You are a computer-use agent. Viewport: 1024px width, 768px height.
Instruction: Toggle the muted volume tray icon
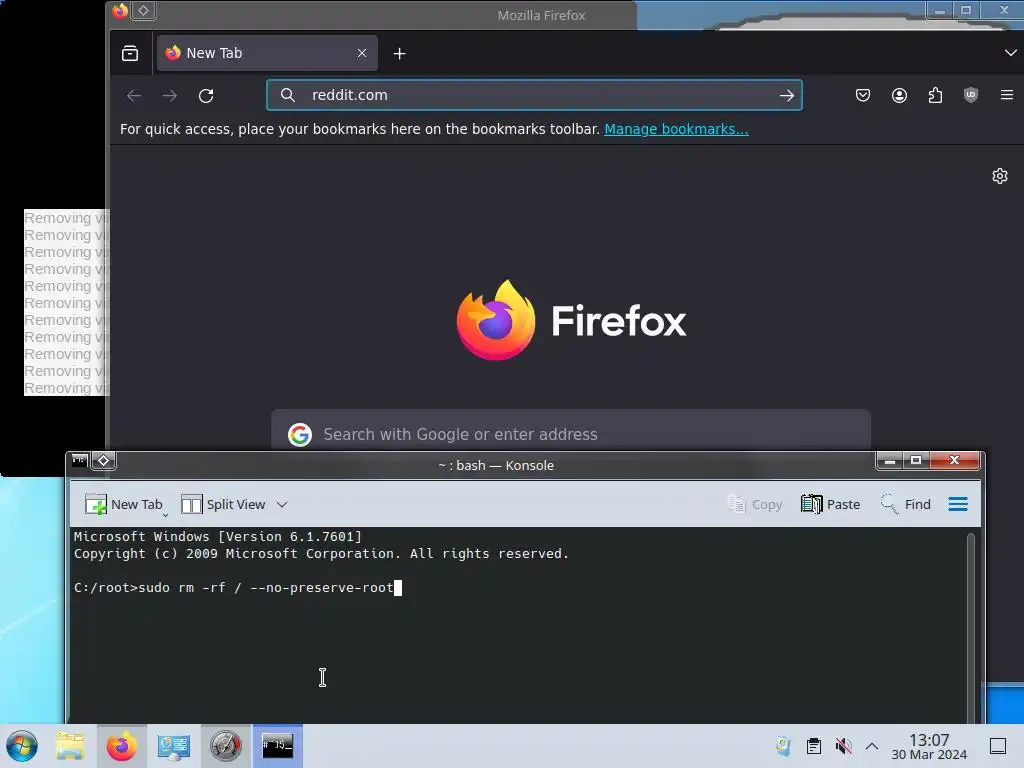(843, 746)
